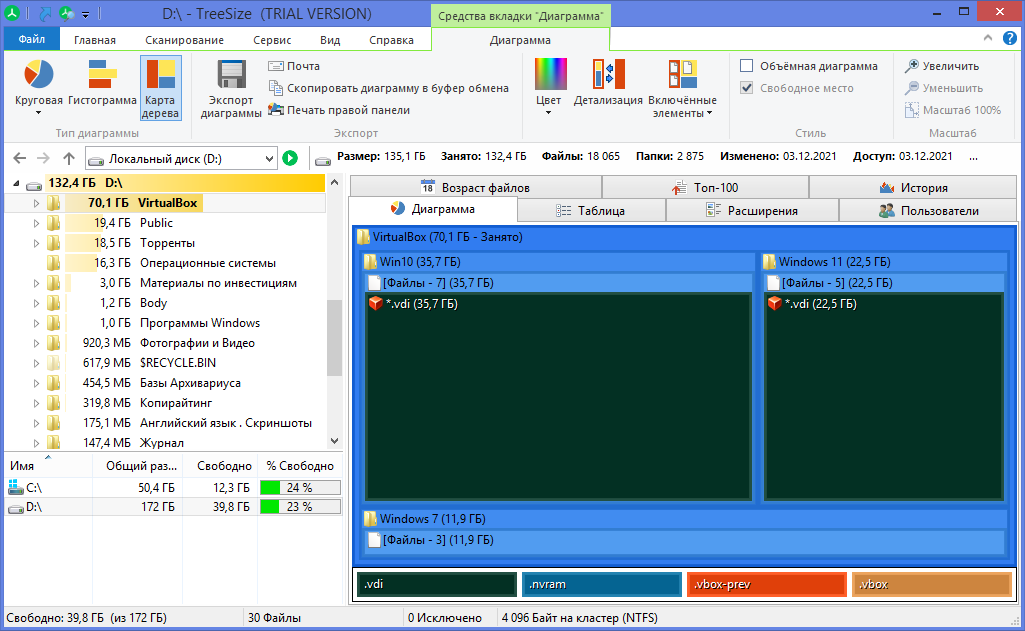1025x631 pixels.
Task: Show more info via the ellipsis
Action: tap(973, 157)
